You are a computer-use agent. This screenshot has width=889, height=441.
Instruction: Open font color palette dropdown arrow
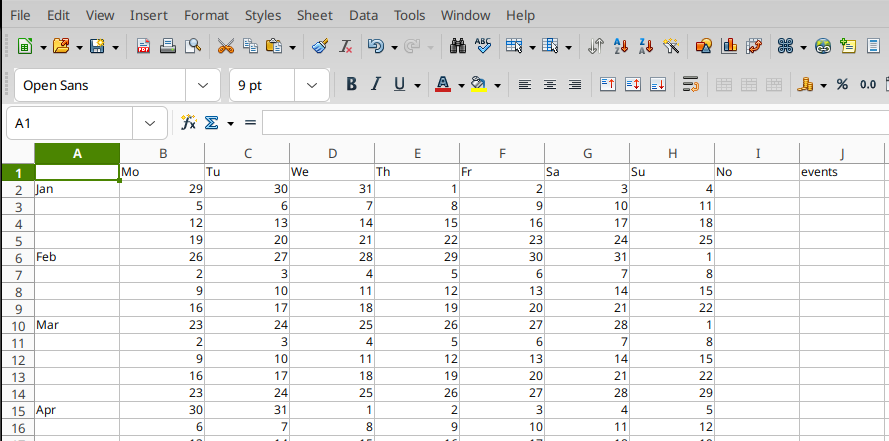[461, 86]
